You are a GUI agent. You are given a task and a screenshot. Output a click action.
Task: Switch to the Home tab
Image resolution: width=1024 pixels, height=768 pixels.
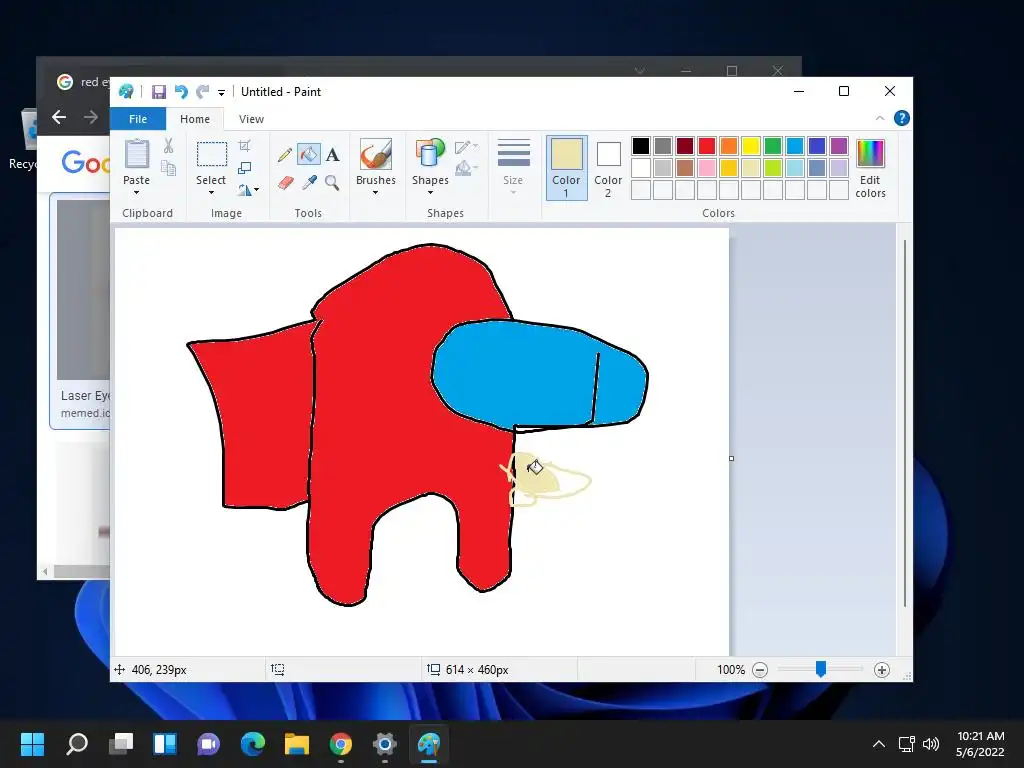(x=195, y=119)
